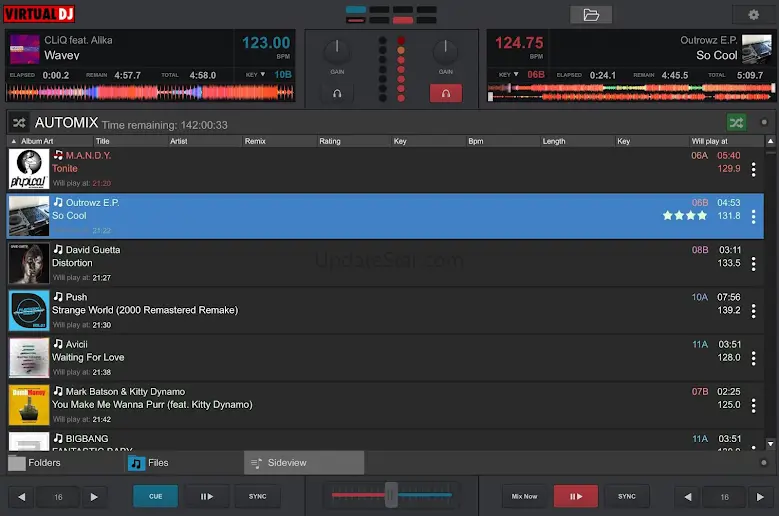Click the green automix shuffle icon on right
The height and width of the screenshot is (516, 779).
(736, 123)
